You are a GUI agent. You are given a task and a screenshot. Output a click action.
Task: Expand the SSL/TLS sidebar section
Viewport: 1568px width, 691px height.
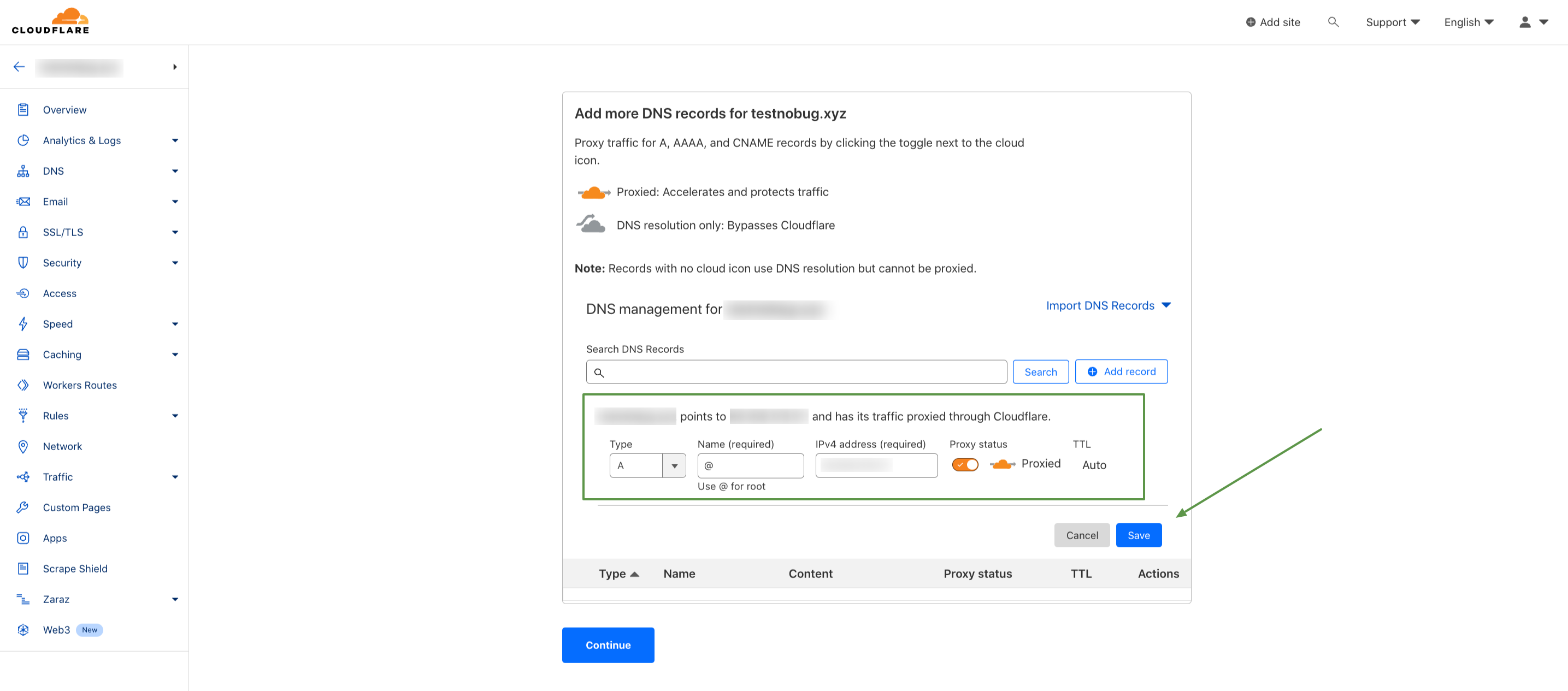(x=175, y=232)
